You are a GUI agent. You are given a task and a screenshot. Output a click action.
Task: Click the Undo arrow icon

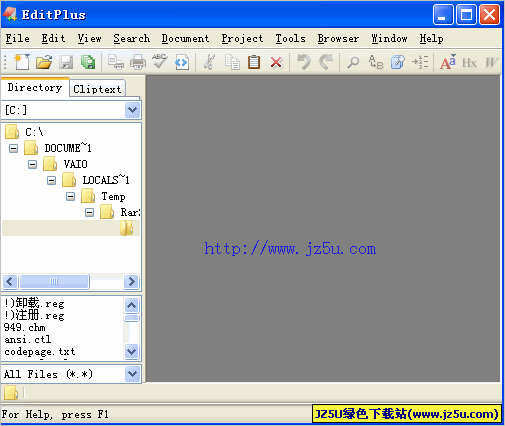(x=304, y=62)
